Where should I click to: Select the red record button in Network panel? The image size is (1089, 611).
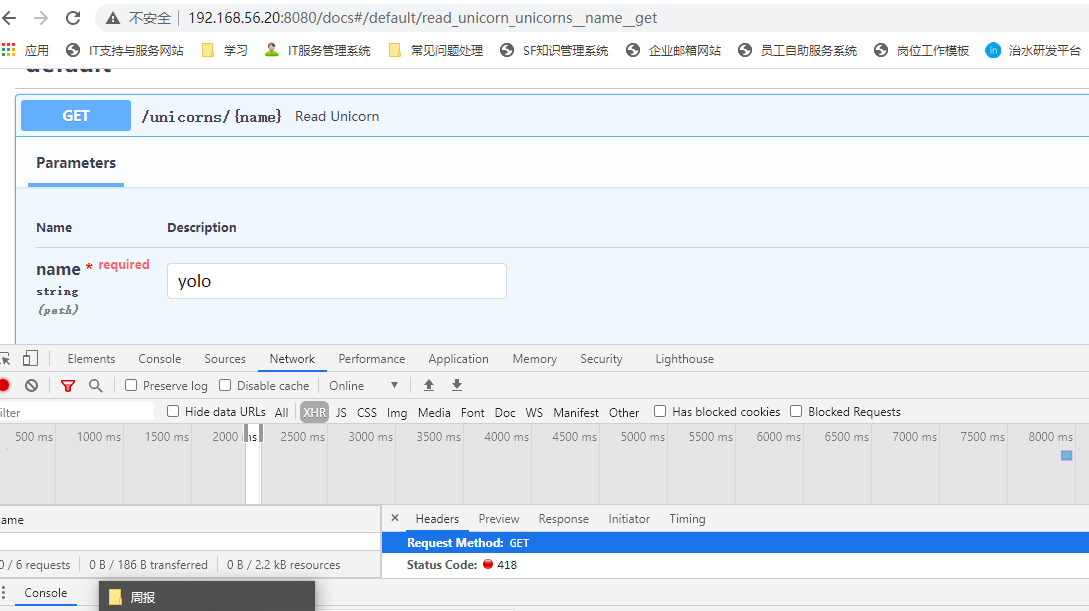(x=5, y=385)
